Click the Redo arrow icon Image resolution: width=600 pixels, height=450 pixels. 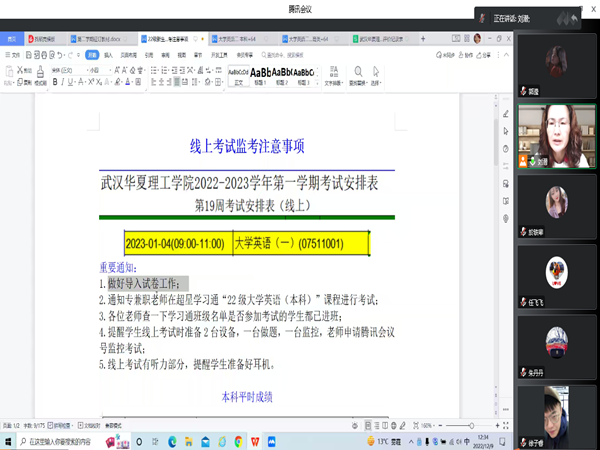[70, 55]
